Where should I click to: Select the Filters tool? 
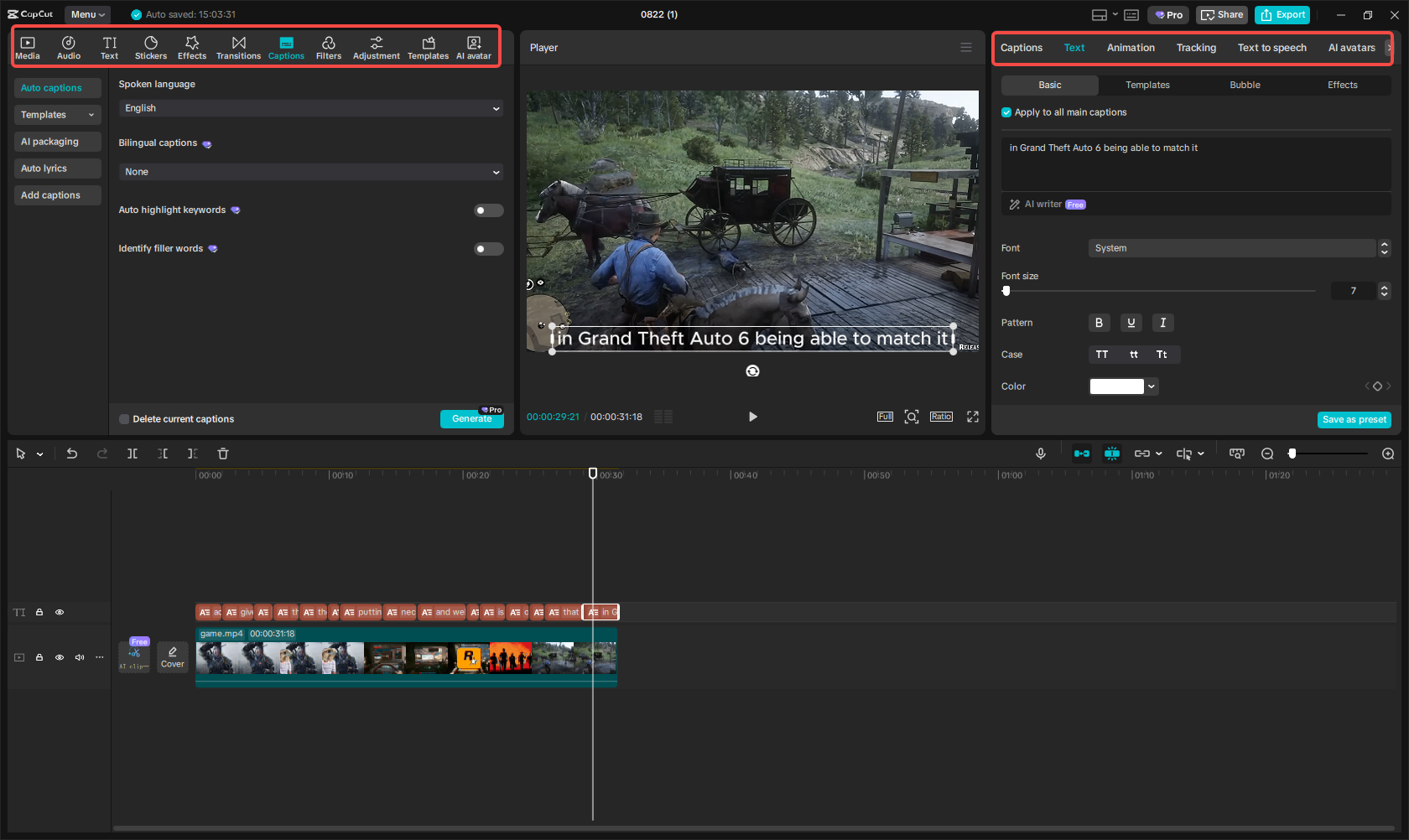click(x=329, y=46)
